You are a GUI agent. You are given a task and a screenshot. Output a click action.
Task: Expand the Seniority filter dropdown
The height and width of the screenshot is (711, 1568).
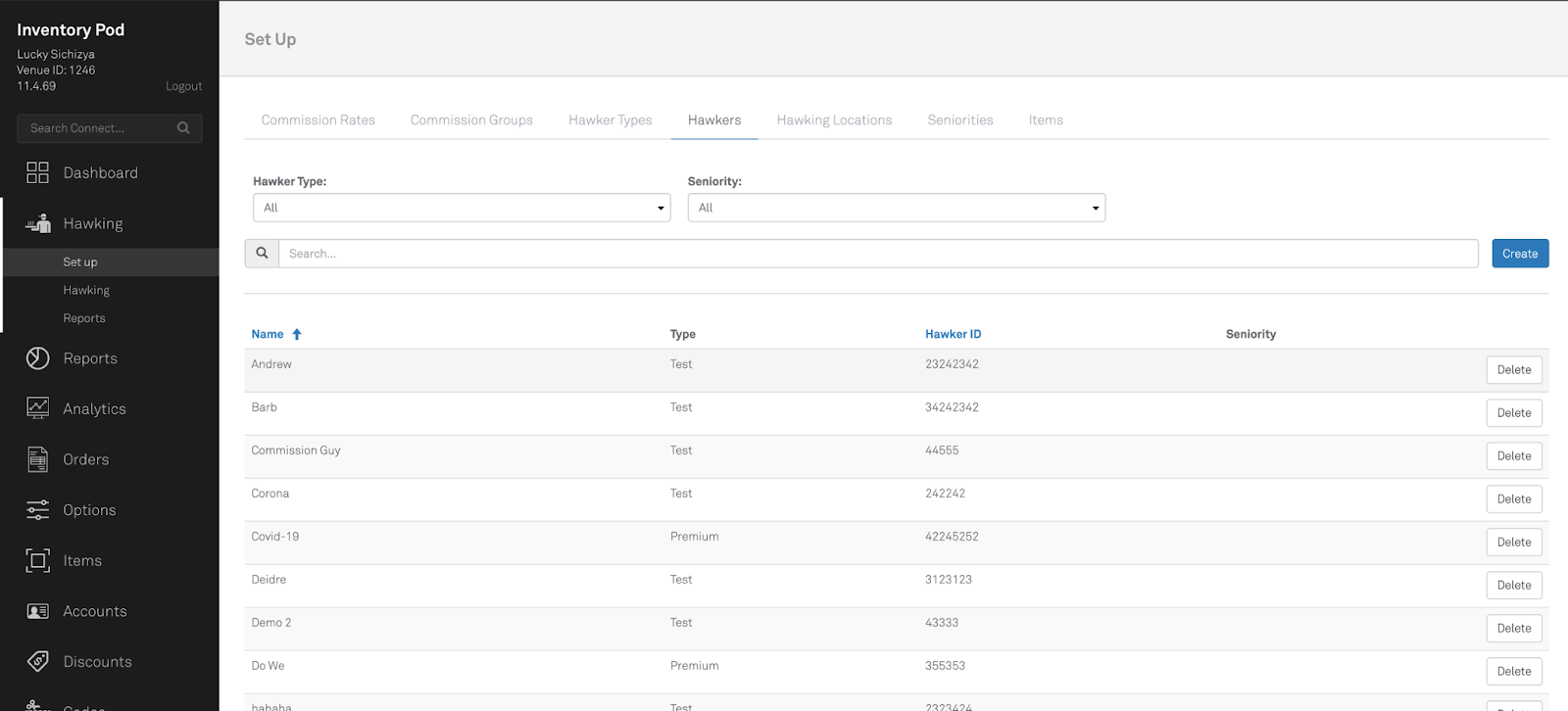tap(896, 208)
